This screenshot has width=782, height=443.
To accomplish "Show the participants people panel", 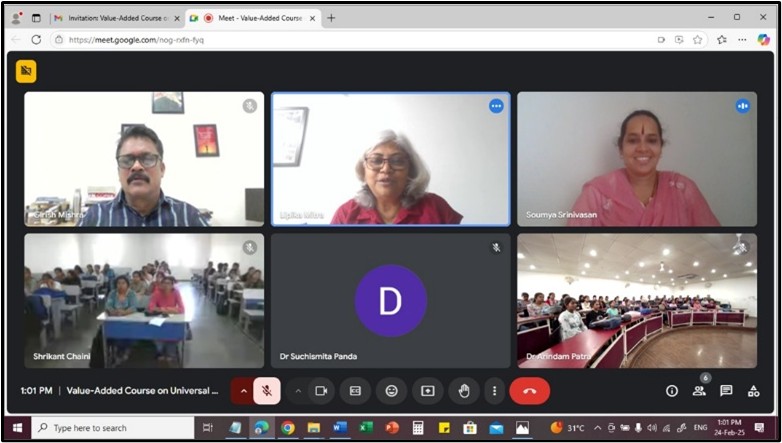I will [699, 391].
